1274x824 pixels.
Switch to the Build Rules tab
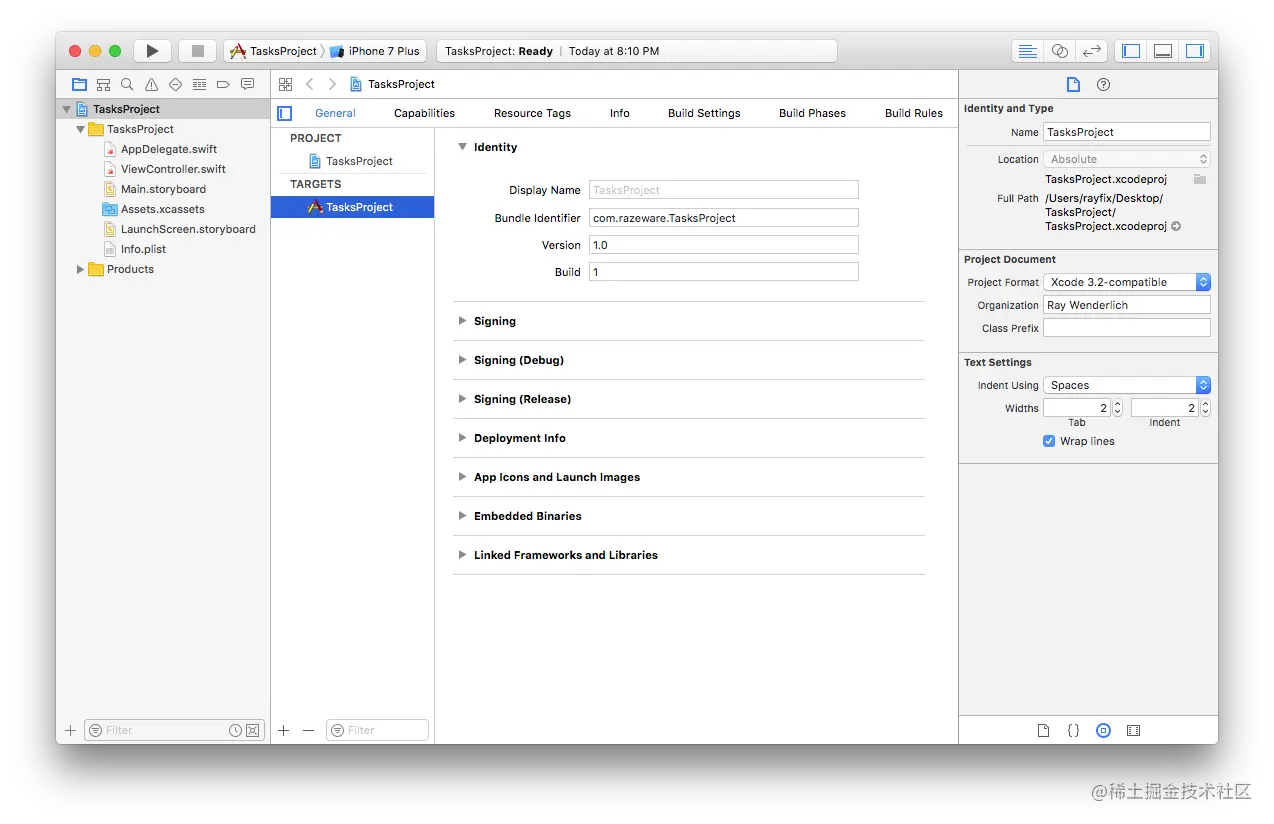[914, 113]
